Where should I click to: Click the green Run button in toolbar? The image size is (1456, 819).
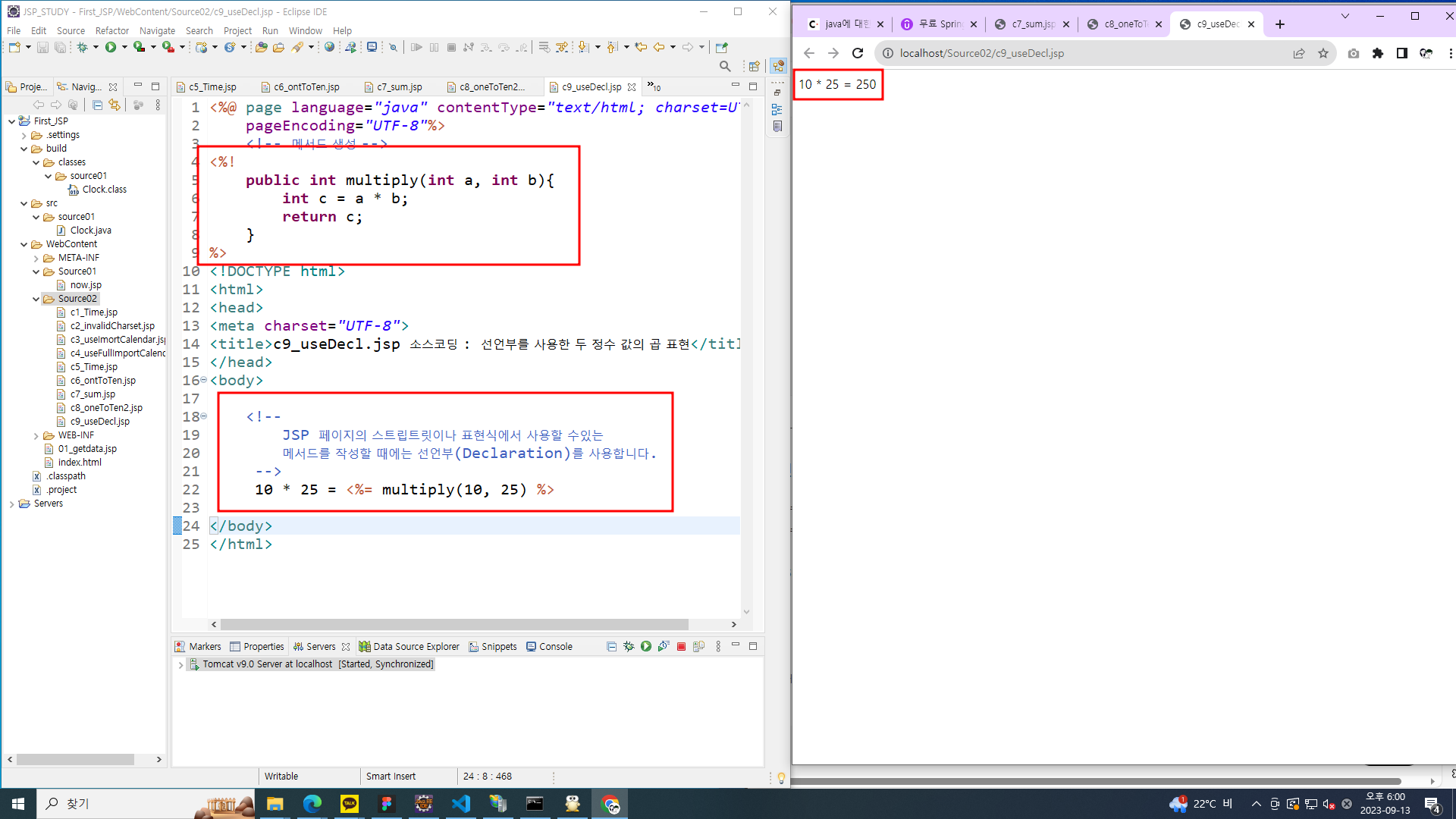(x=111, y=47)
